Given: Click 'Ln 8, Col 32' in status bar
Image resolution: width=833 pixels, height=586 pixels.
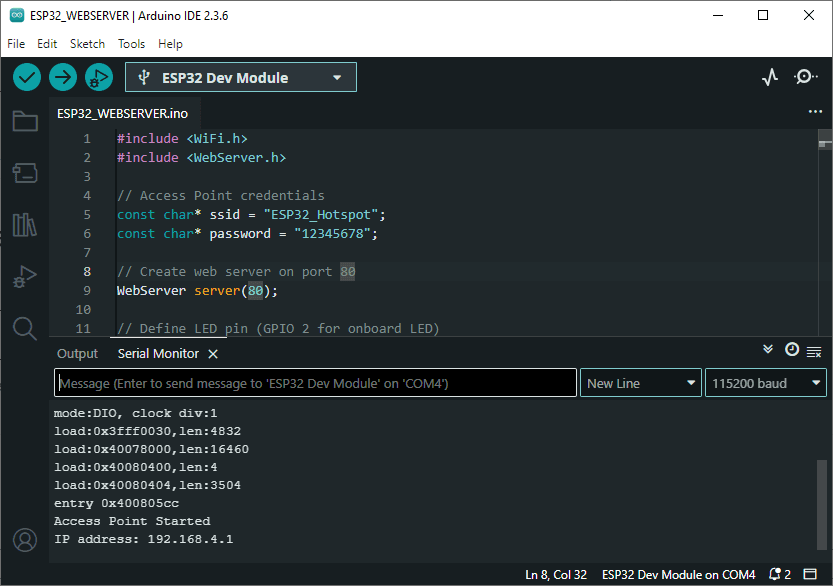Looking at the screenshot, I should [556, 575].
